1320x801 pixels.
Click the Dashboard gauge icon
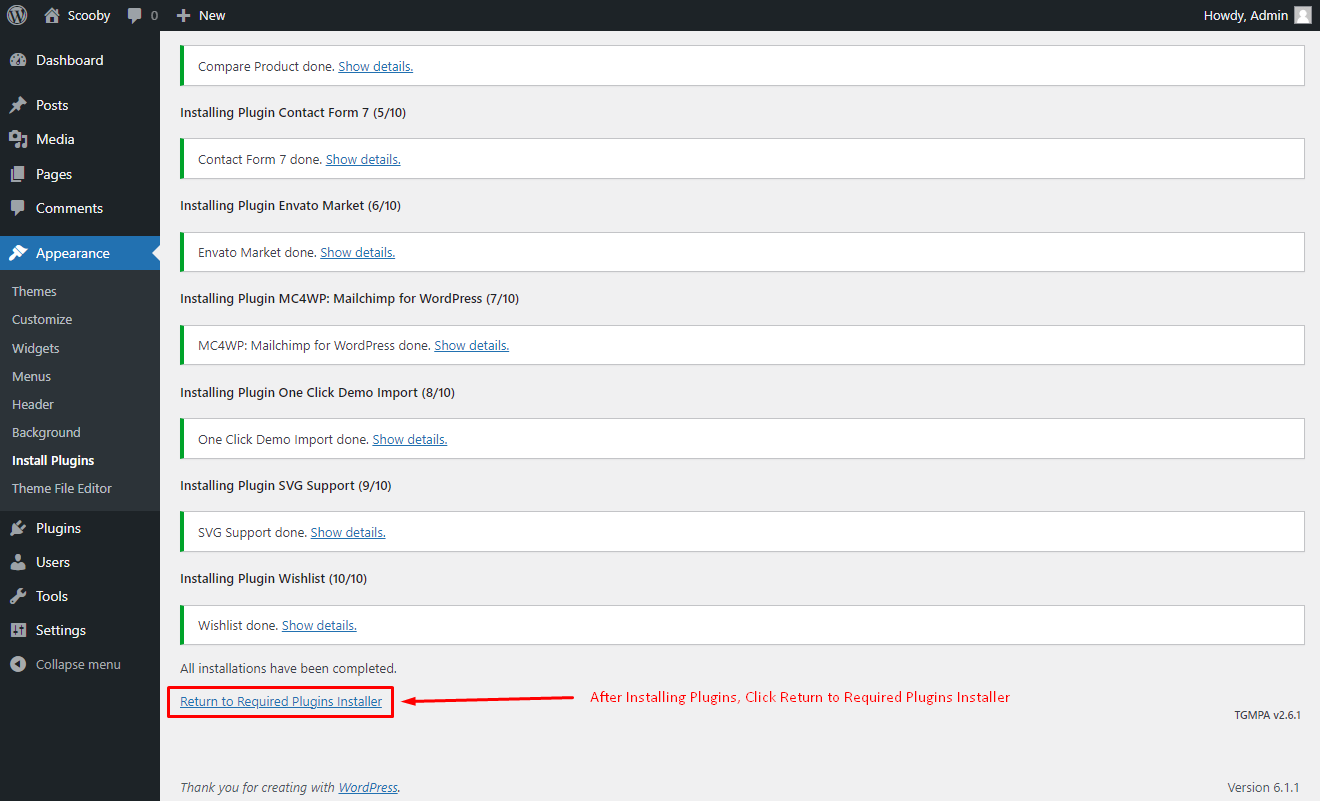18,60
